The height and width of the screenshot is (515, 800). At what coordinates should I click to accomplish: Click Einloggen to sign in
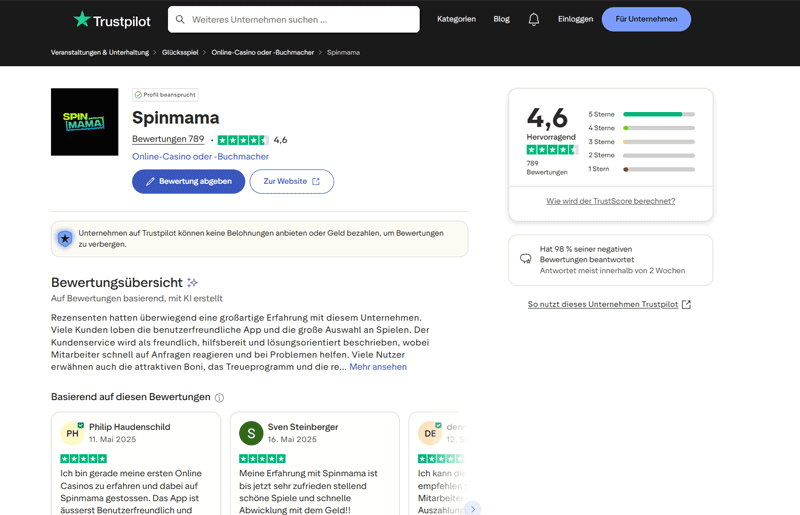point(575,19)
